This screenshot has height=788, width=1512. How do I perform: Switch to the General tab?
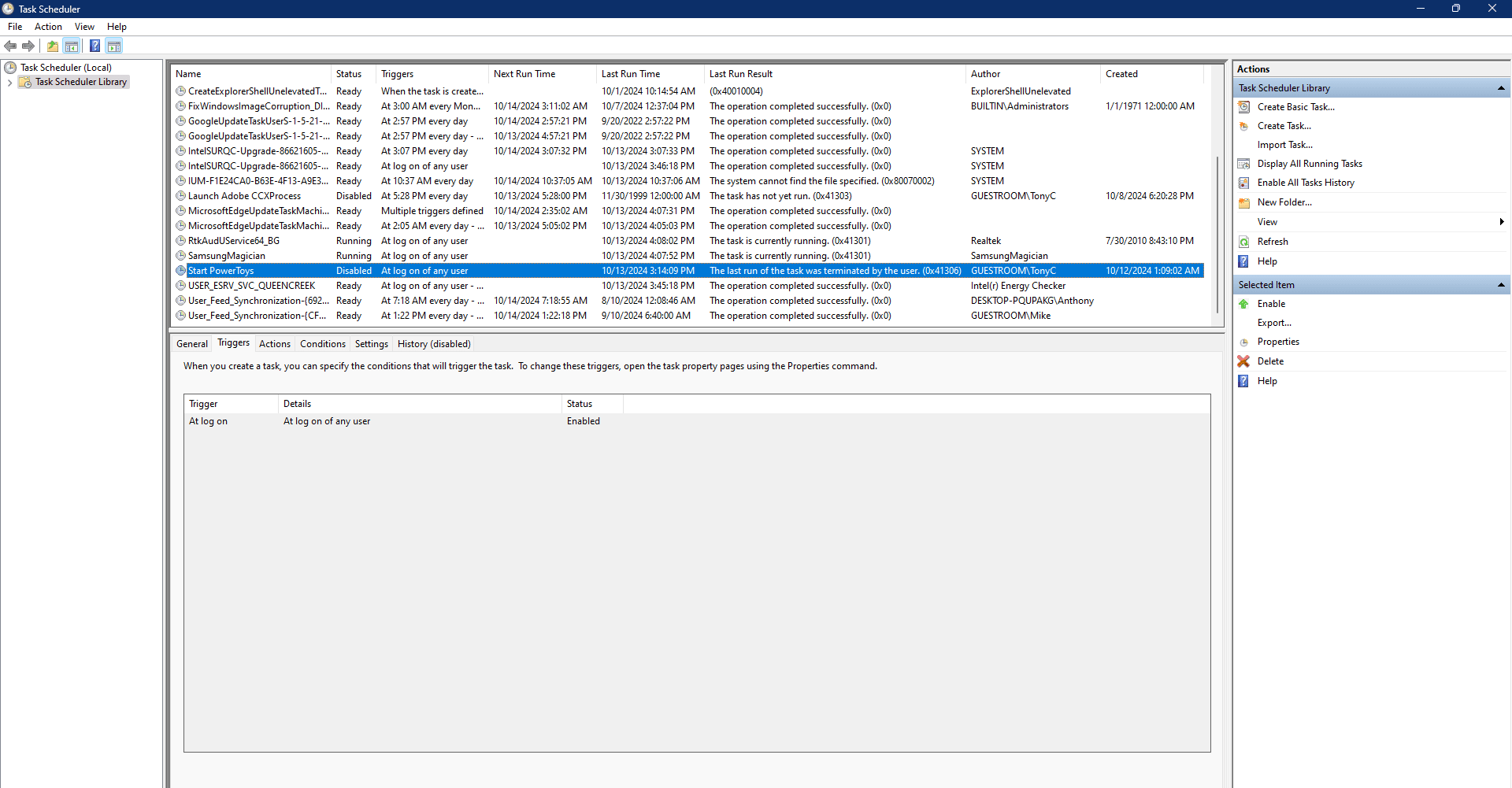tap(192, 344)
